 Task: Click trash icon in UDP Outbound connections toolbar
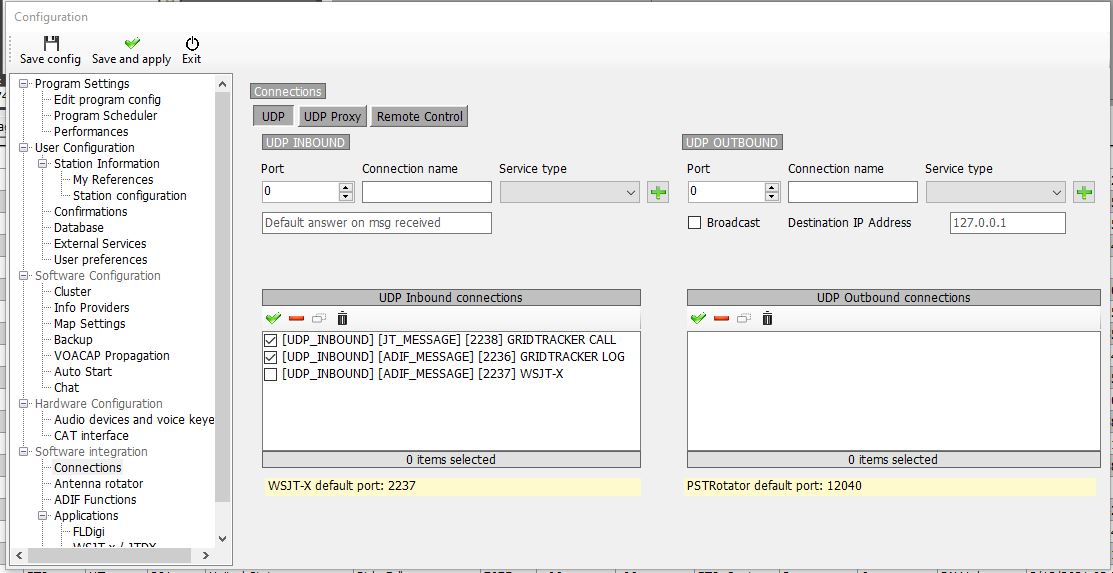tap(767, 318)
